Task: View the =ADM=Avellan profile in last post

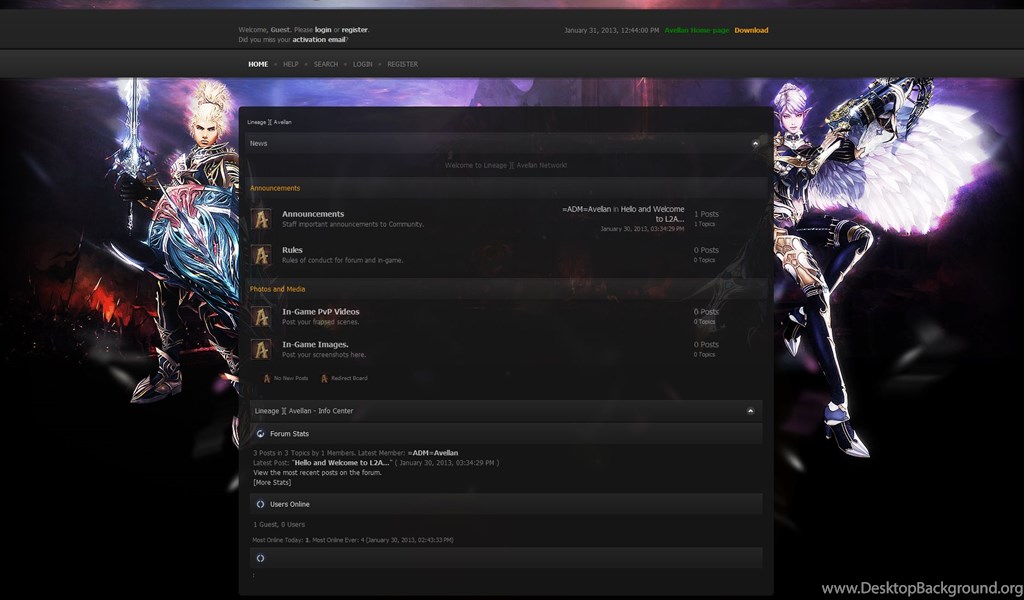Action: coord(586,209)
